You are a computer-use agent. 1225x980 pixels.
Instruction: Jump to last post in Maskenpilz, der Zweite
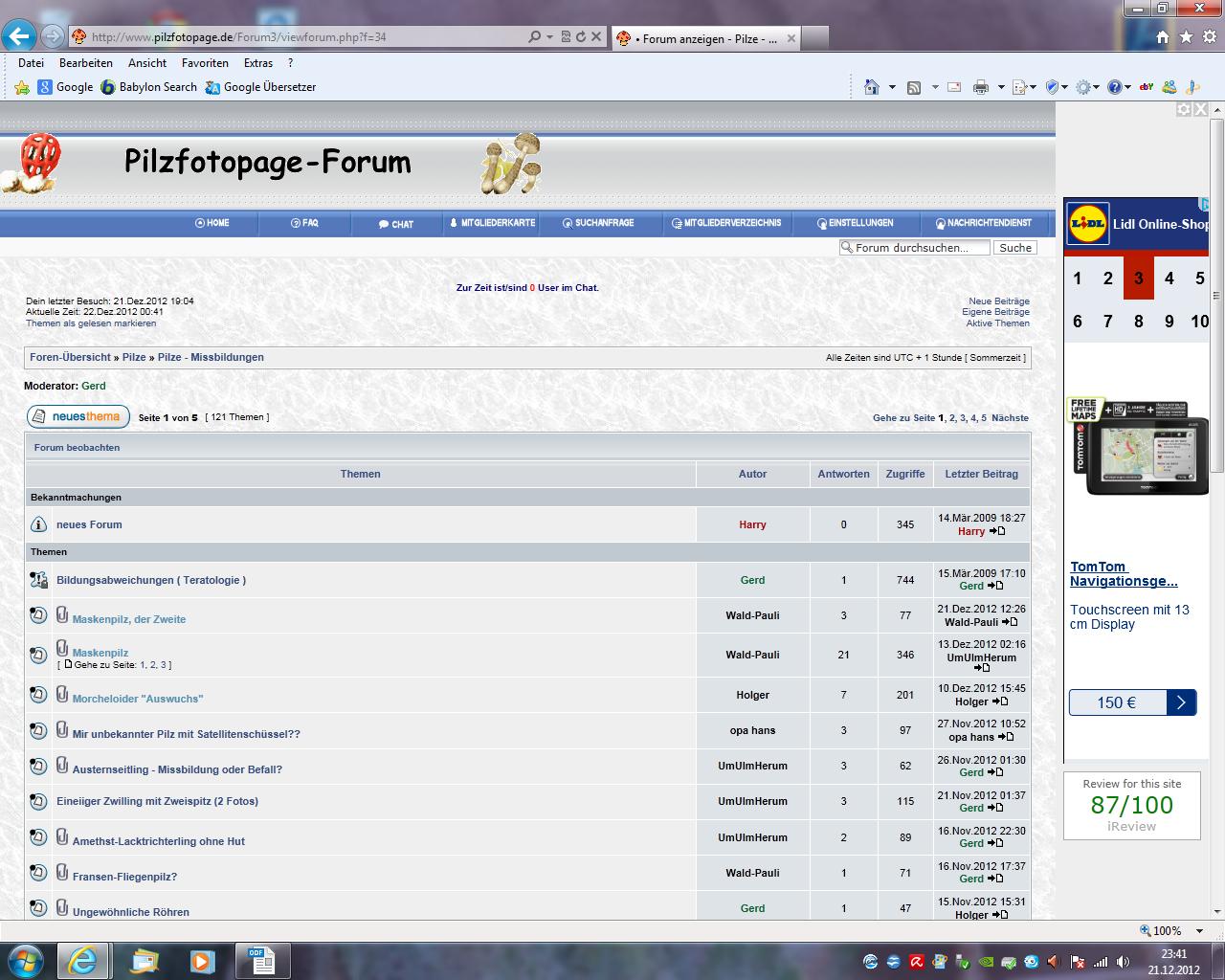tap(1010, 622)
